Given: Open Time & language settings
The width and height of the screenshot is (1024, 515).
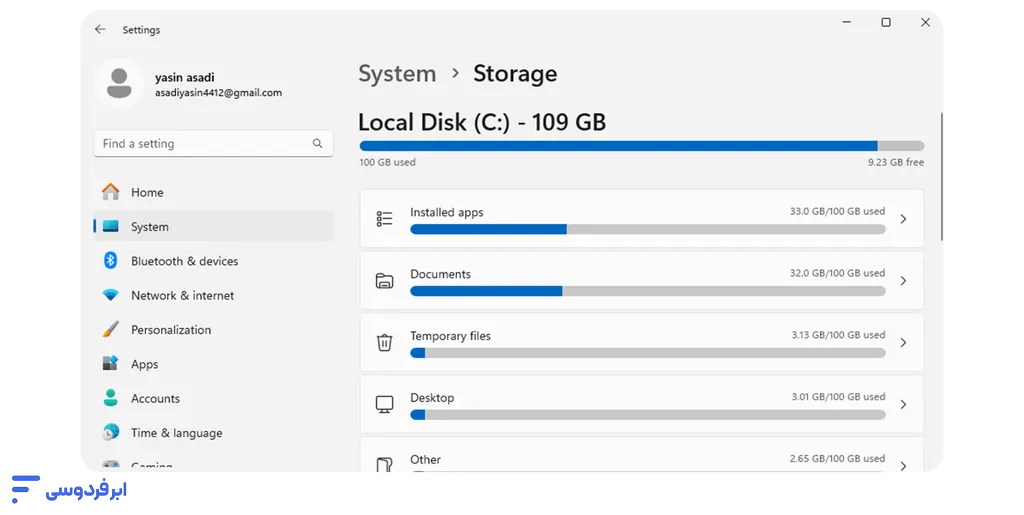Looking at the screenshot, I should coord(176,433).
